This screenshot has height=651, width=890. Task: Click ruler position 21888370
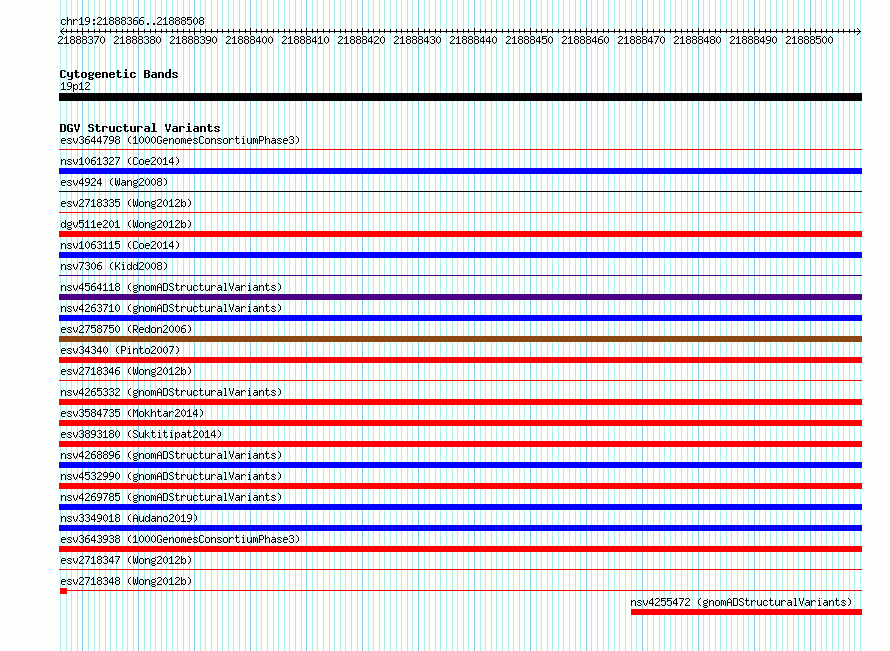[x=82, y=40]
